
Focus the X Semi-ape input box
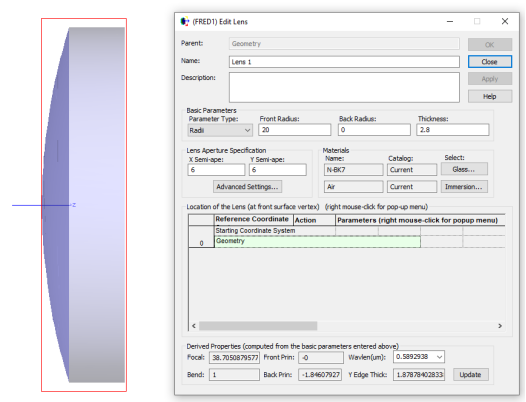(x=216, y=170)
